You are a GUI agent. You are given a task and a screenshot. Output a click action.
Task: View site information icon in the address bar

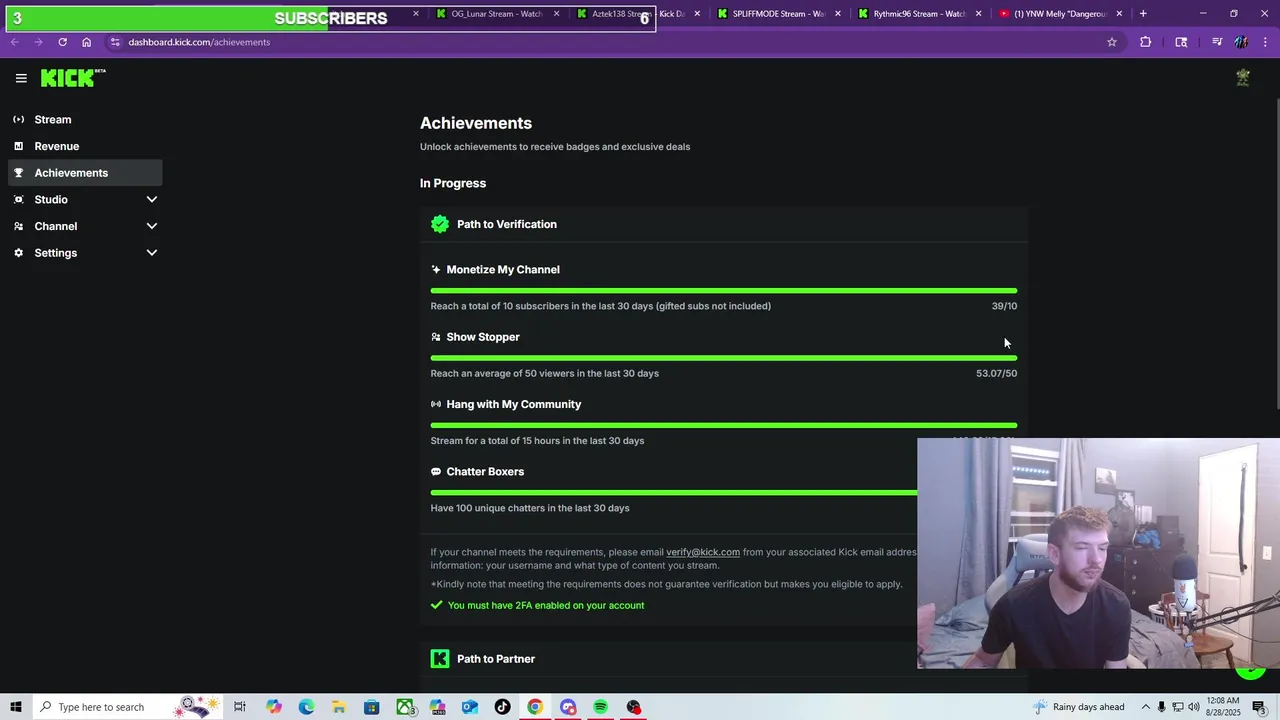(115, 42)
